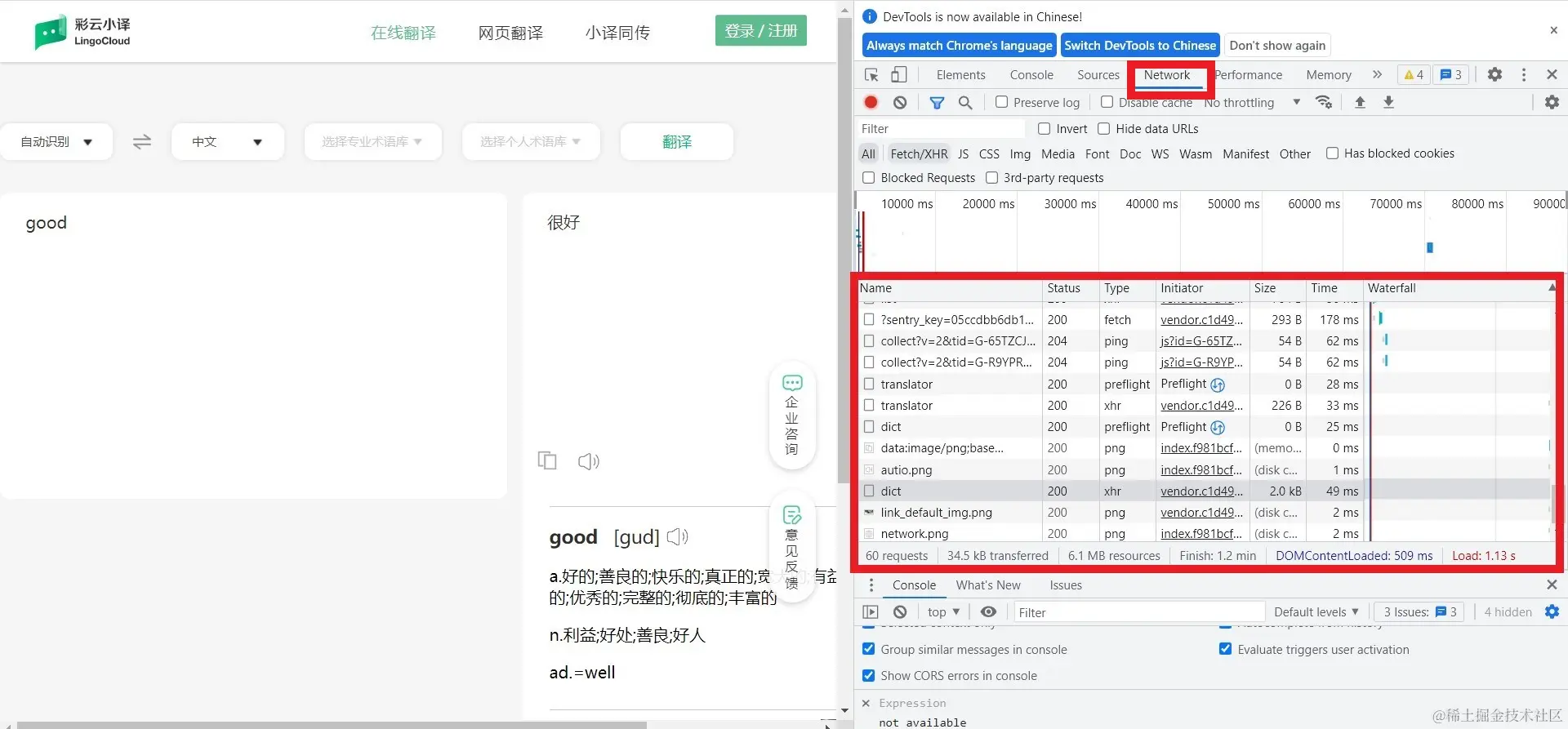Select the dict xhr request row
Screen dimensions: 1568x729
[x=1205, y=491]
